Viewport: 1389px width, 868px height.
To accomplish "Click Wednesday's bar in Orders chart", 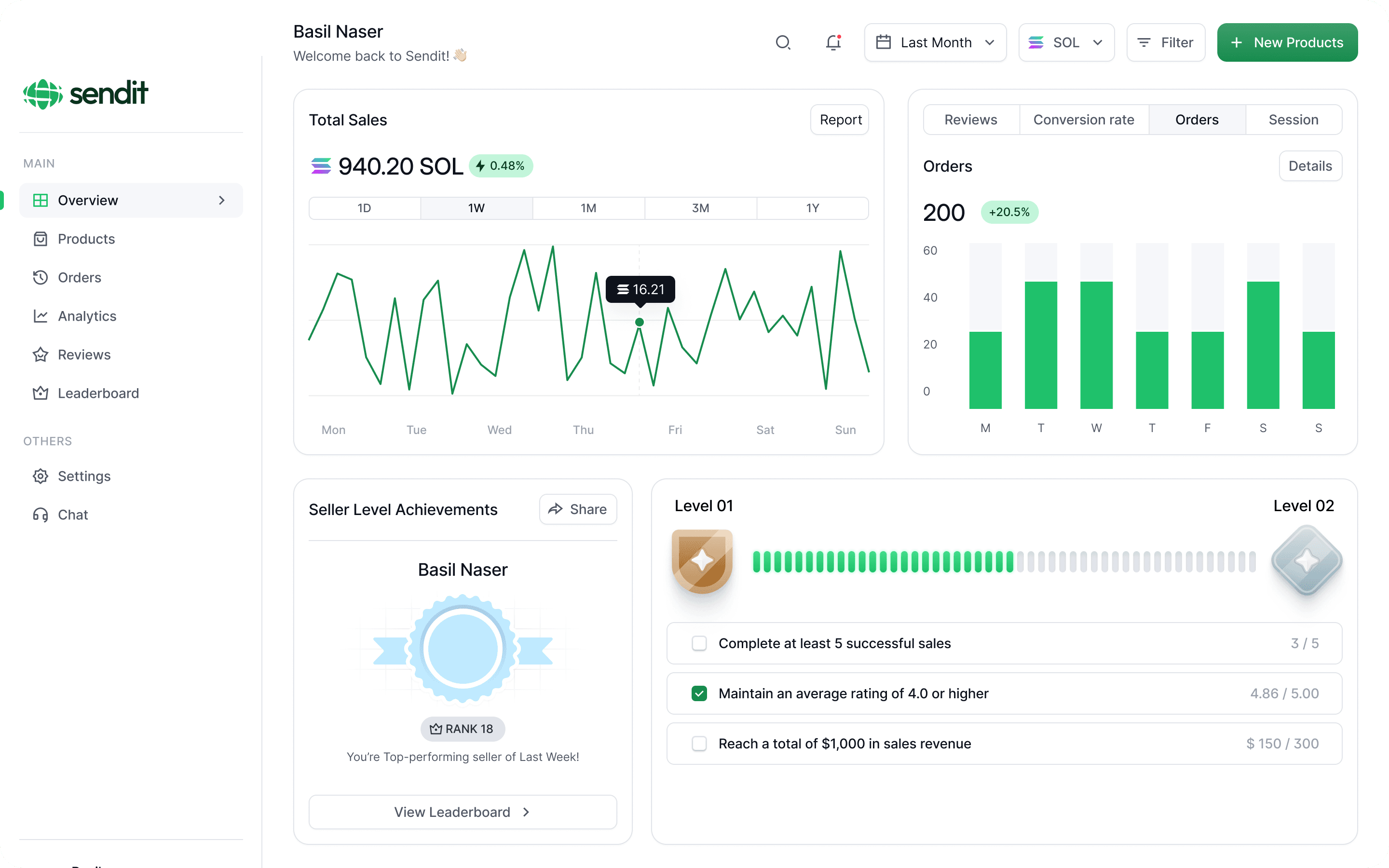I will [x=1096, y=344].
